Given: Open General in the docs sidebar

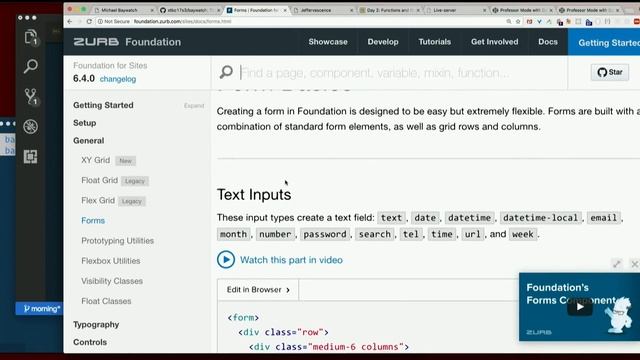Looking at the screenshot, I should coord(89,140).
